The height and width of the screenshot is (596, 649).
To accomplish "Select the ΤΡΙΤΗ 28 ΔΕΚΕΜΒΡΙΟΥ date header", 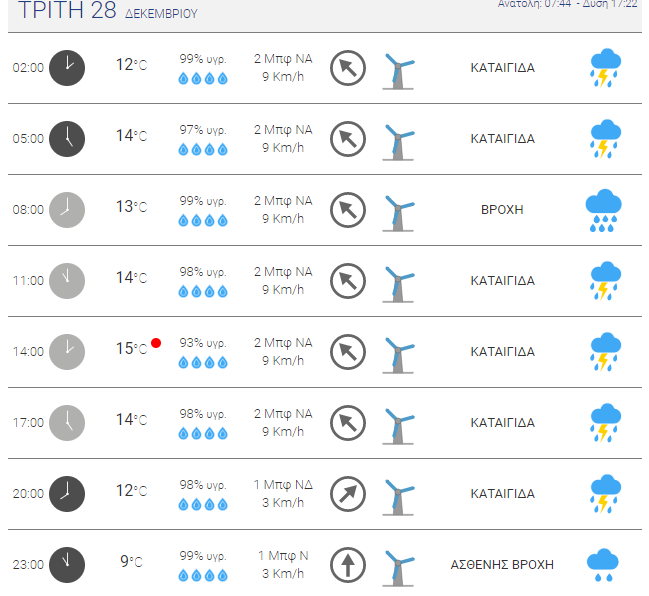I will [x=108, y=10].
